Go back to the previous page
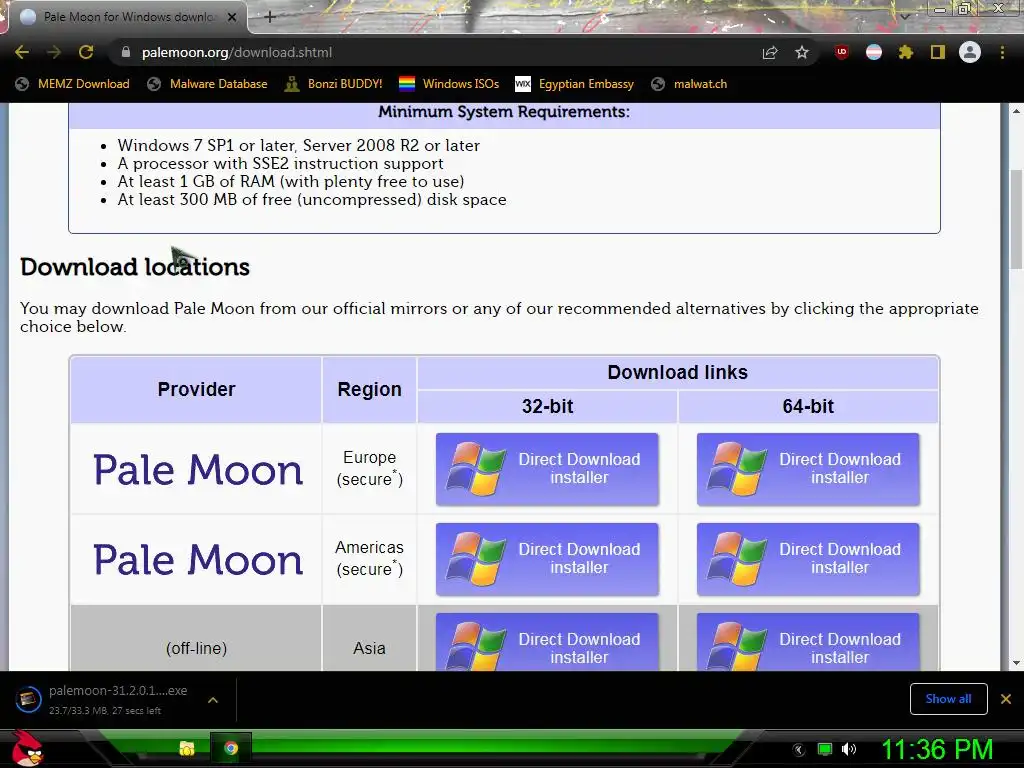This screenshot has height=768, width=1024. [x=22, y=52]
